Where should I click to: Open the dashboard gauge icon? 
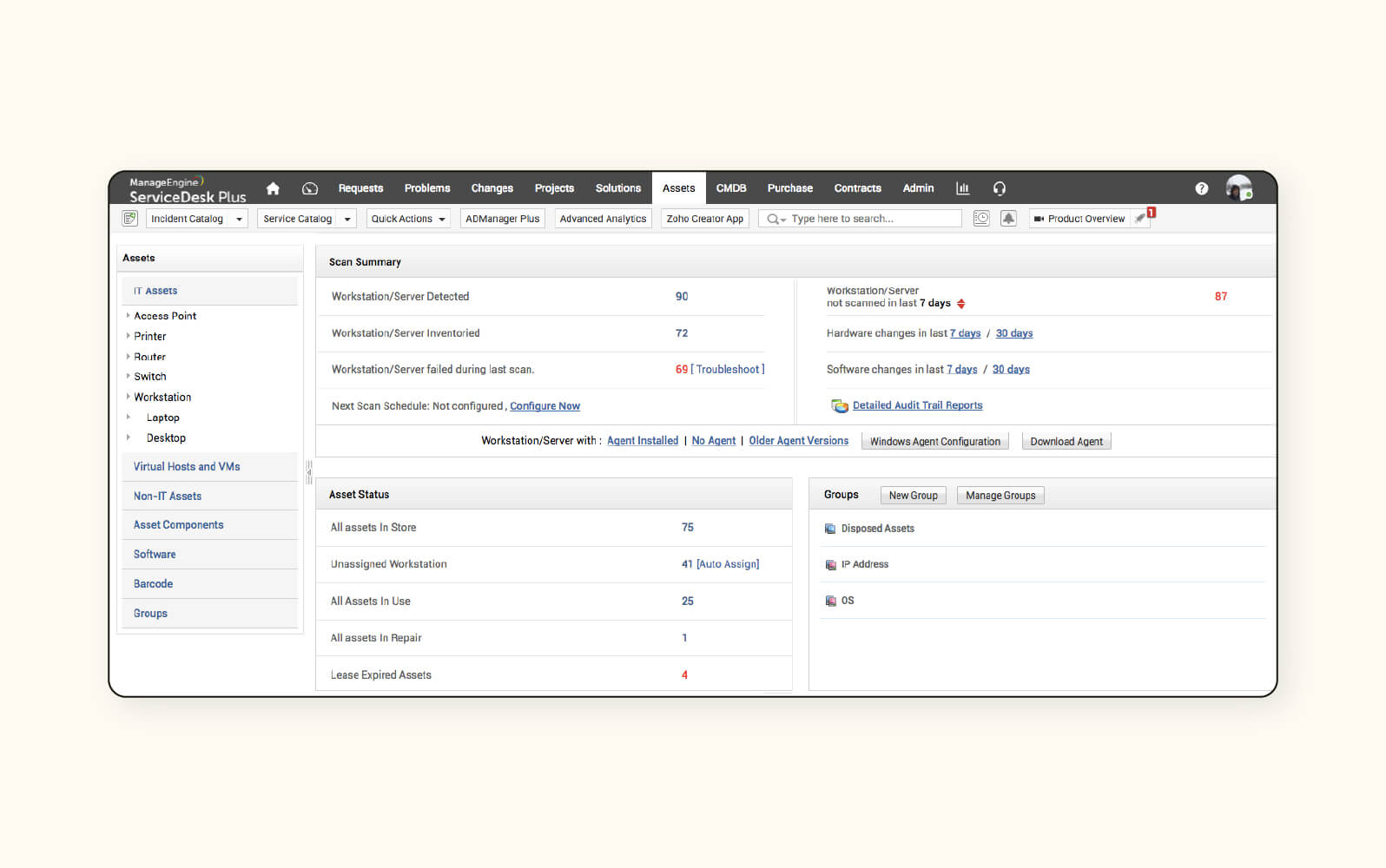tap(310, 188)
